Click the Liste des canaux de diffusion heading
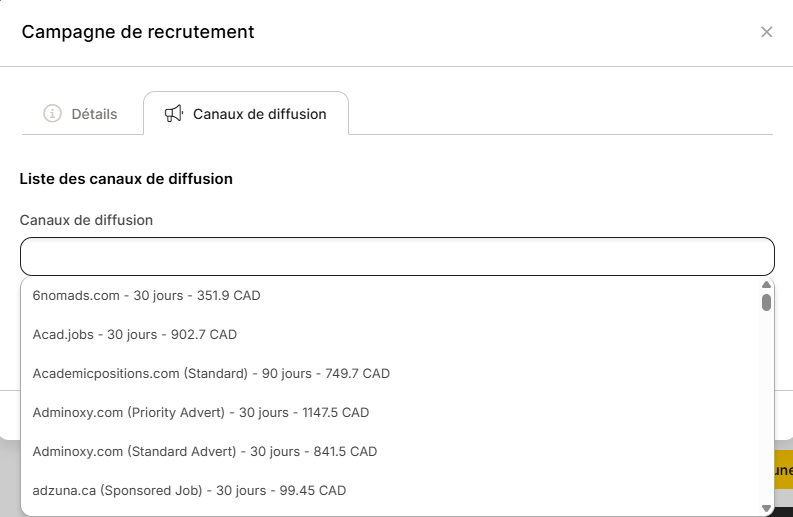The image size is (793, 517). click(126, 179)
